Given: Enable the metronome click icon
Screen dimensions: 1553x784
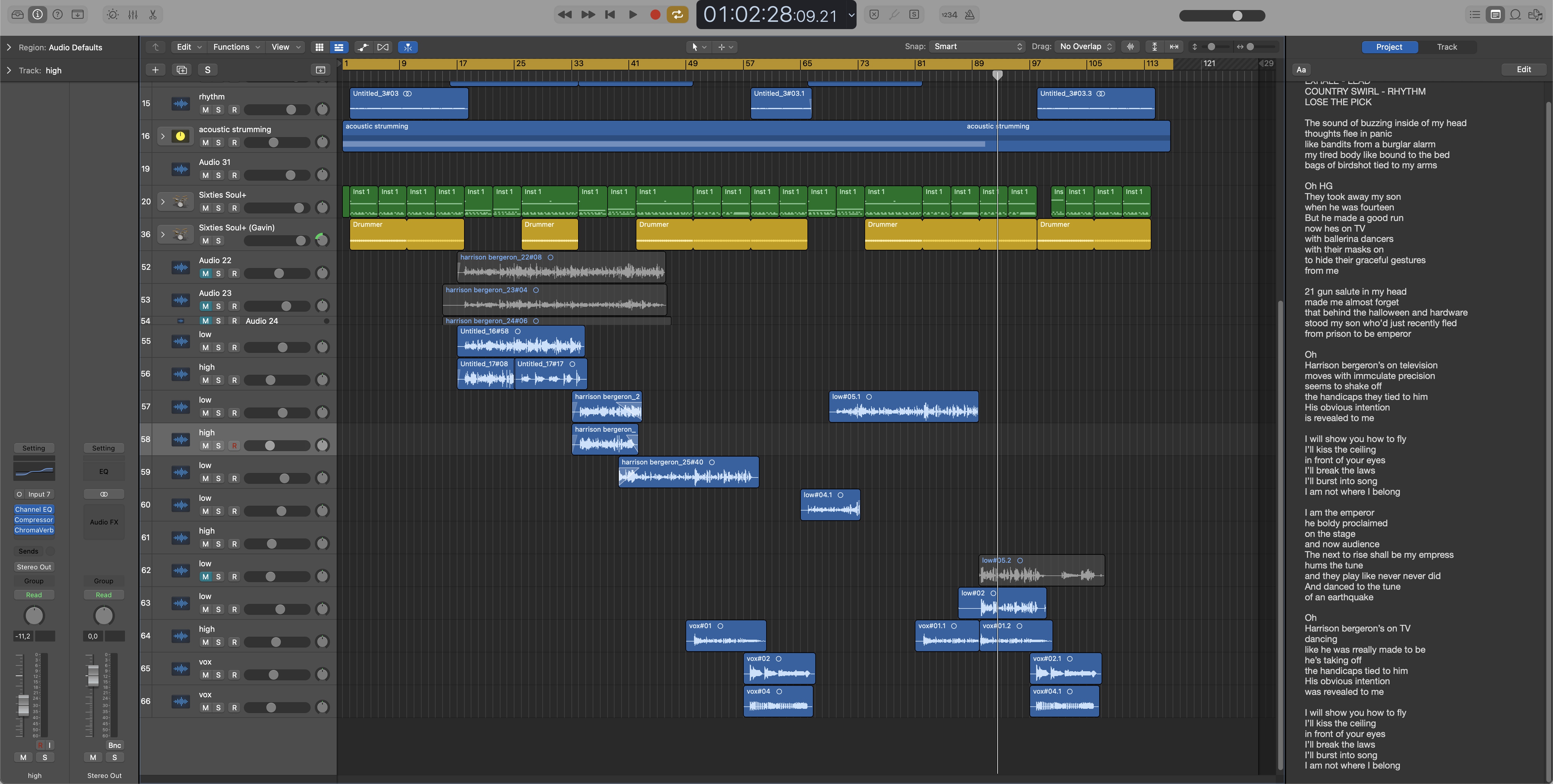Looking at the screenshot, I should pyautogui.click(x=969, y=15).
